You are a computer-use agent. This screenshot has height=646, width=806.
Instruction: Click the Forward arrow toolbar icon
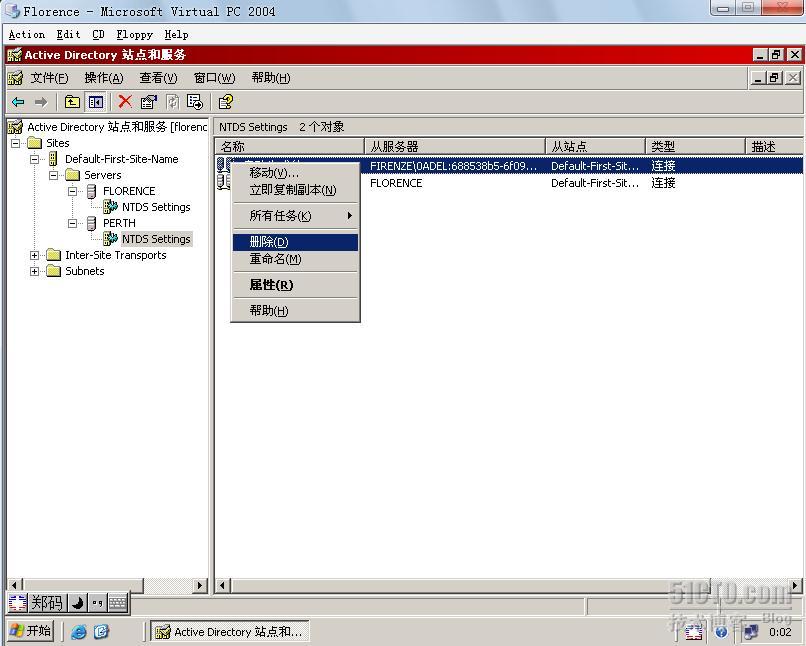click(41, 102)
